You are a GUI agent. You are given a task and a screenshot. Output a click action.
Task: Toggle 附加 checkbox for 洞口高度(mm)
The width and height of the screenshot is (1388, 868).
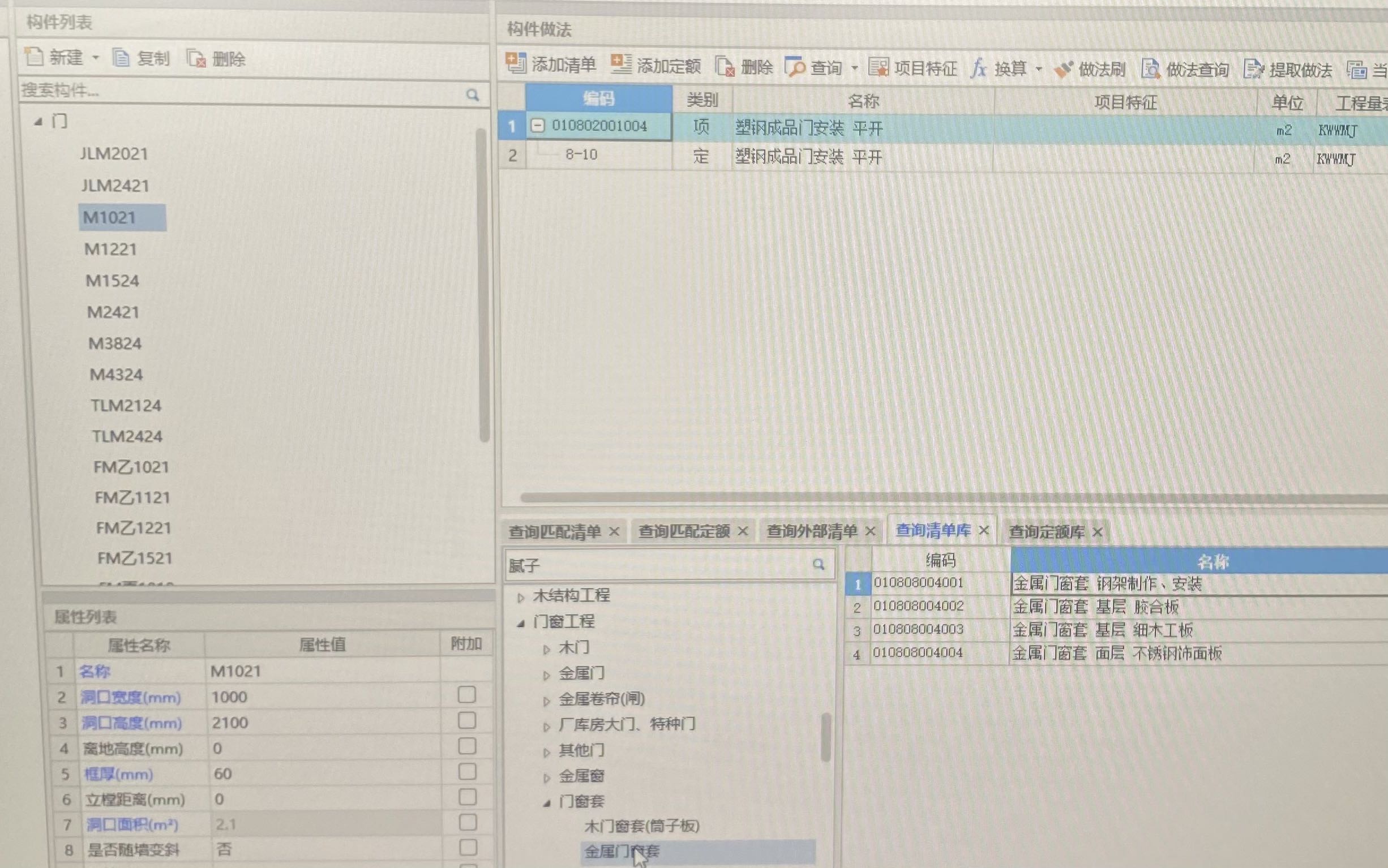point(467,720)
